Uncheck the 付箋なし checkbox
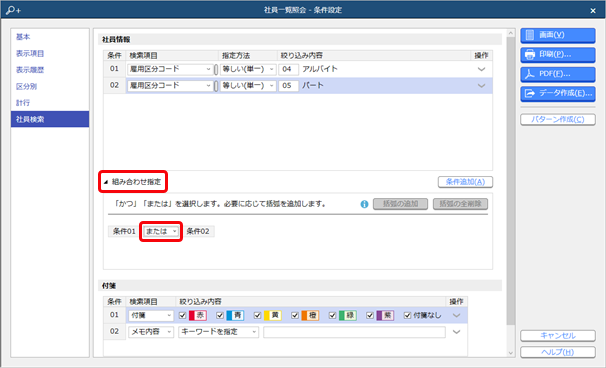Viewport: 606px width, 368px height. coord(407,315)
